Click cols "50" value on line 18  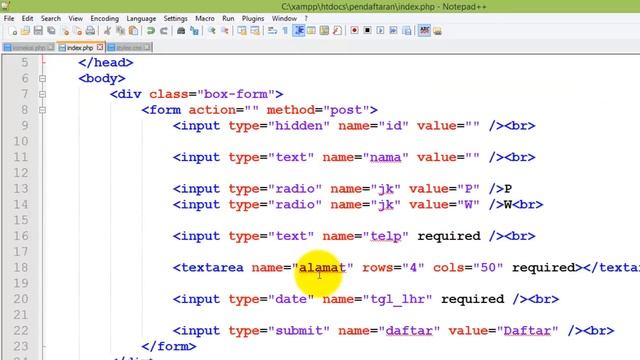488,268
